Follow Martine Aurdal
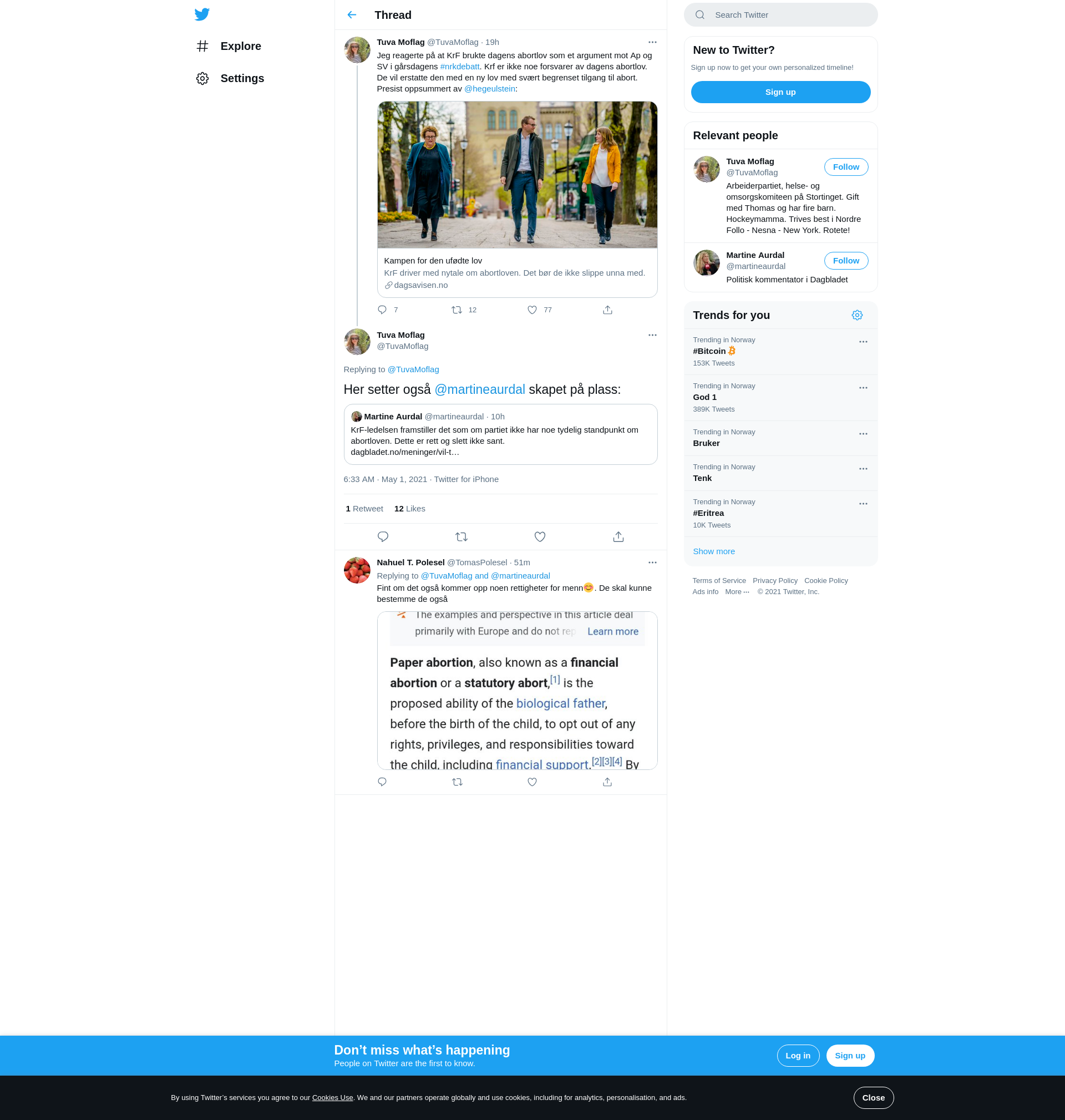 tap(846, 261)
